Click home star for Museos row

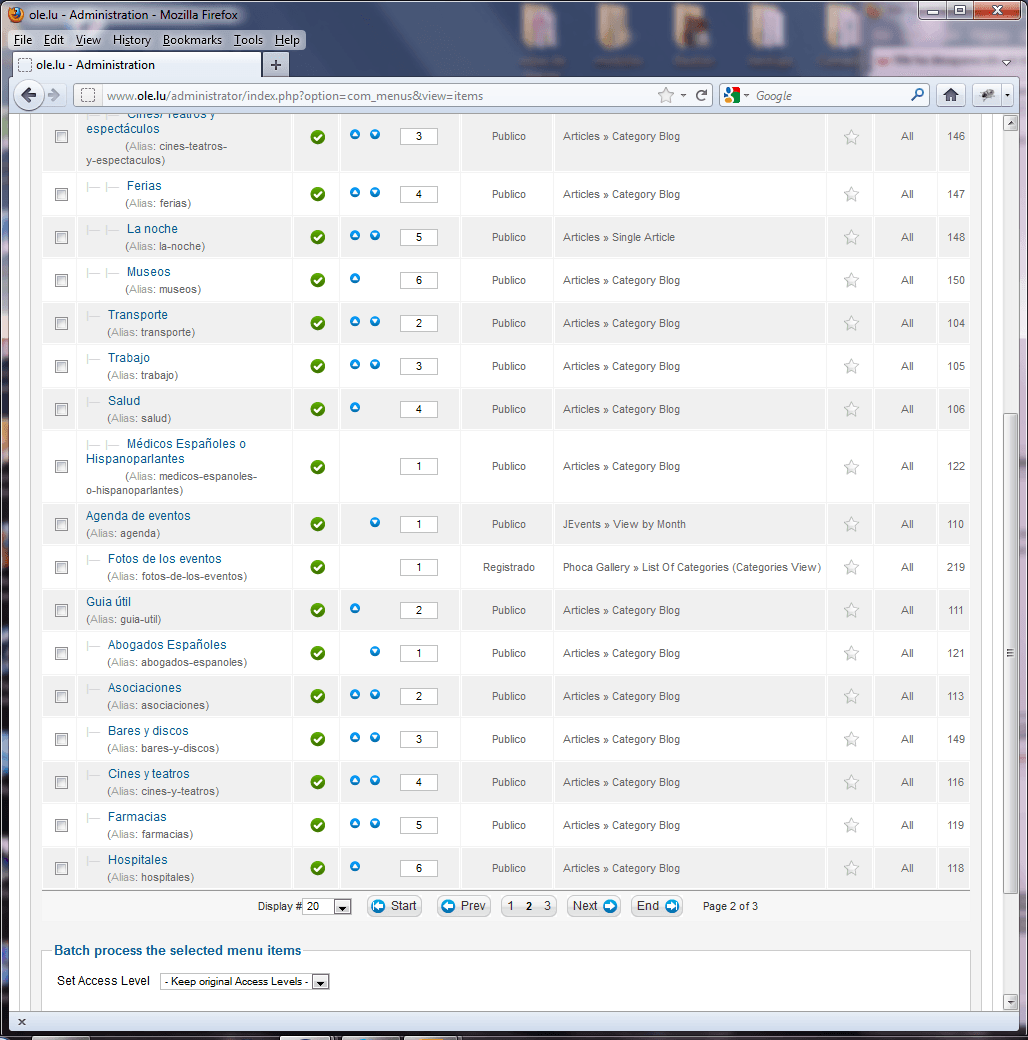[x=851, y=281]
